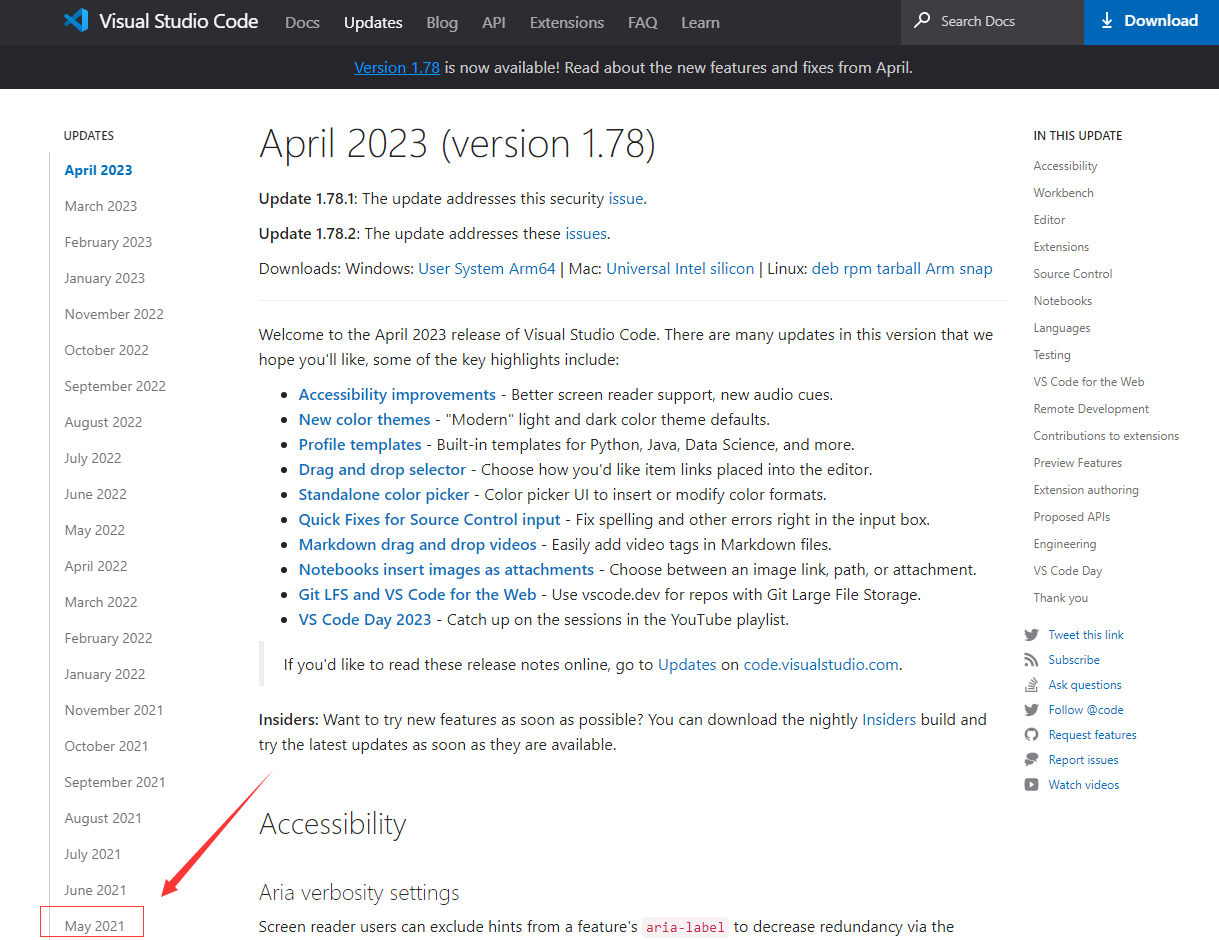Open the Drag and drop selector link

coord(382,469)
